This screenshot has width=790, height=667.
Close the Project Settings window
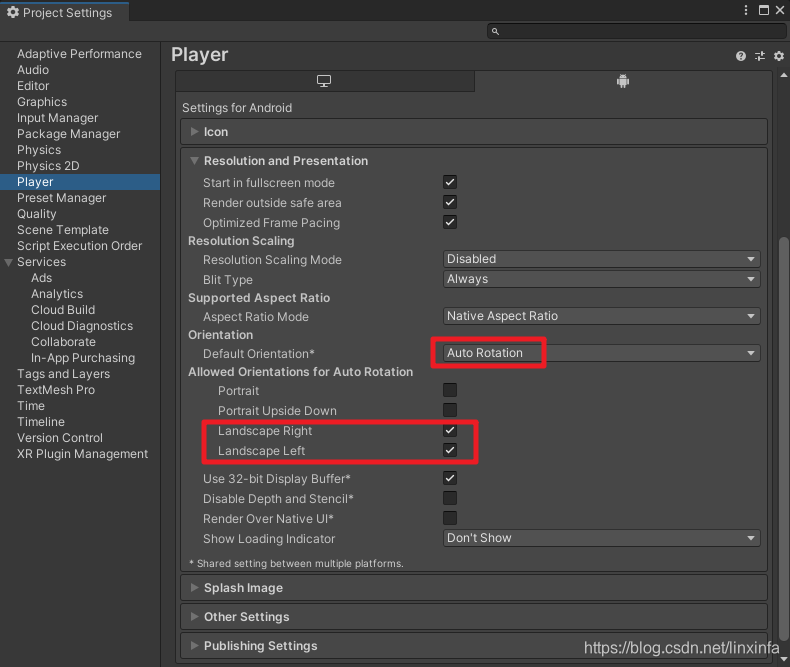(x=780, y=10)
